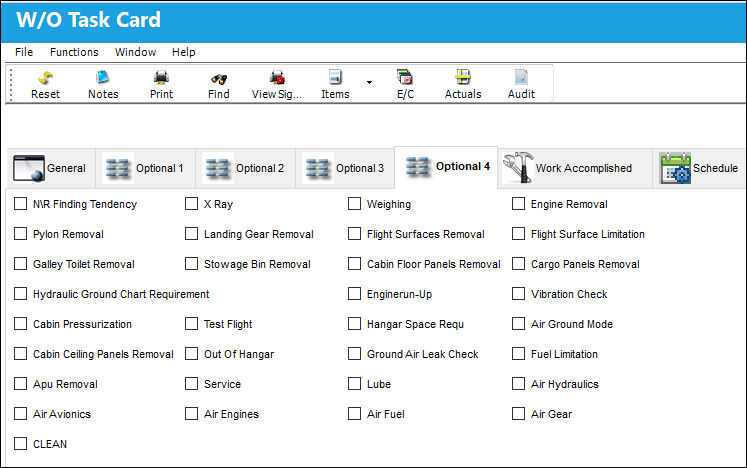The width and height of the screenshot is (747, 468).
Task: Click the toolbar drag handle grip
Action: (x=11, y=84)
